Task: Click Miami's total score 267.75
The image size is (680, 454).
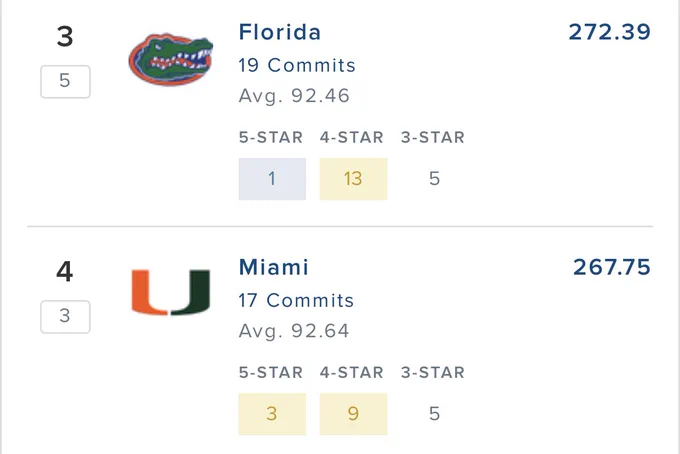Action: (612, 267)
